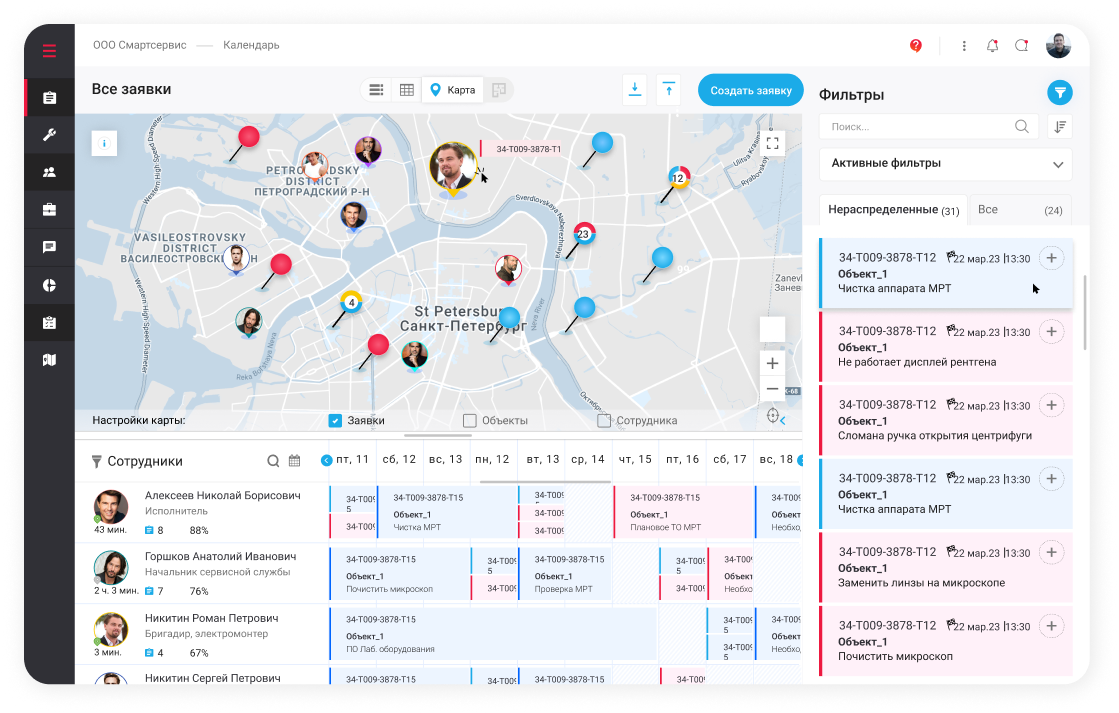
Task: Click the filters panel vertical scrollbar
Action: coord(1085,312)
